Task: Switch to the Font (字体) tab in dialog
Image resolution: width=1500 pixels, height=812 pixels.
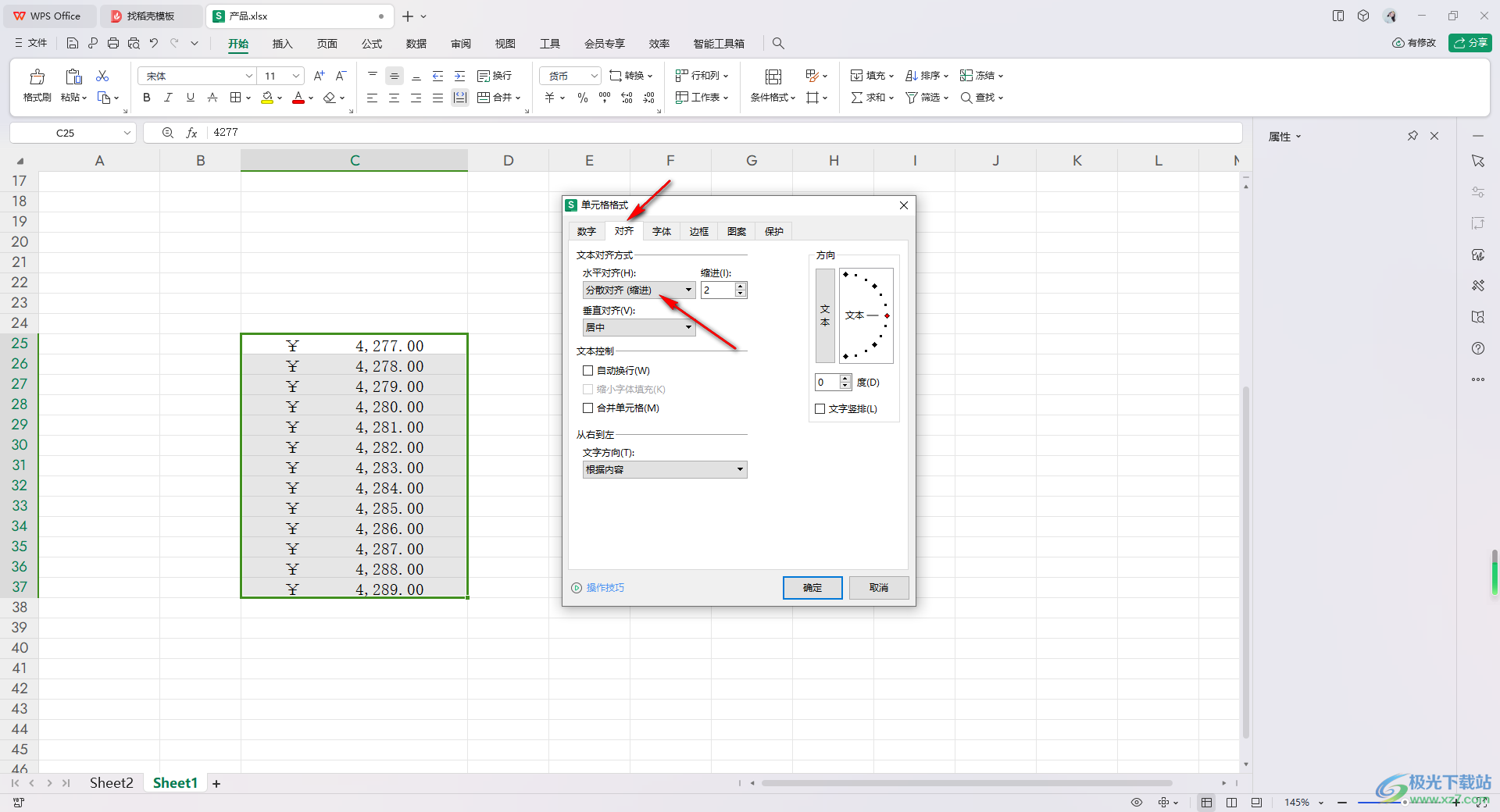Action: [662, 232]
